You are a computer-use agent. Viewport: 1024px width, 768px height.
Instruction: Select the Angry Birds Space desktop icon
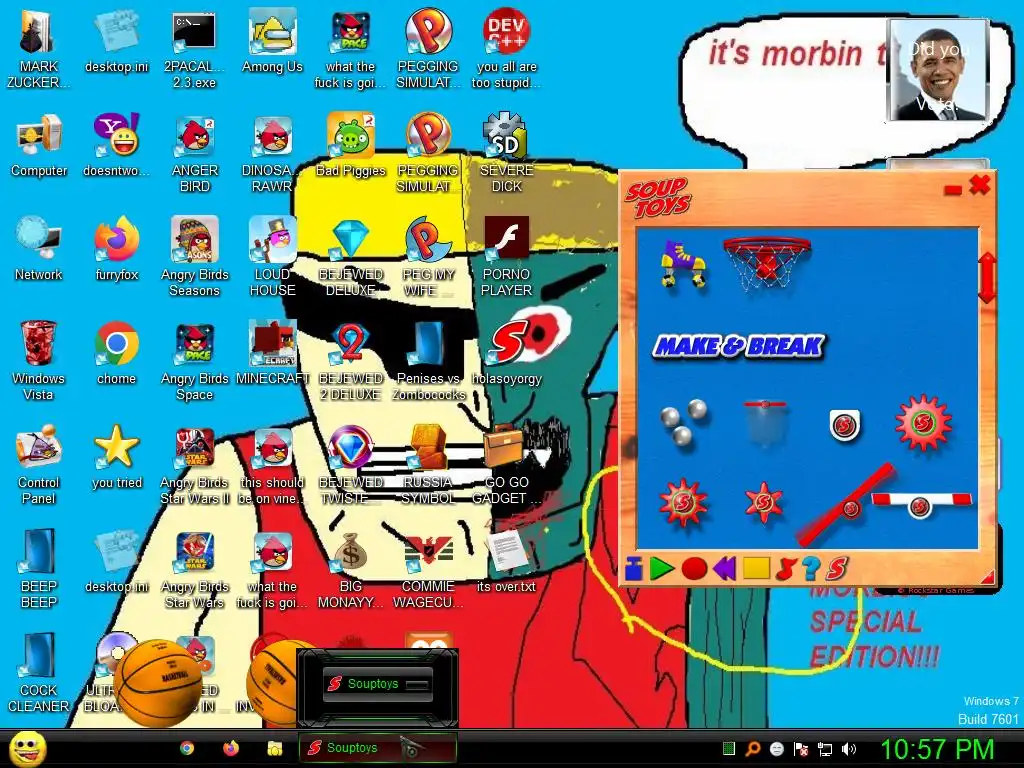(x=195, y=361)
